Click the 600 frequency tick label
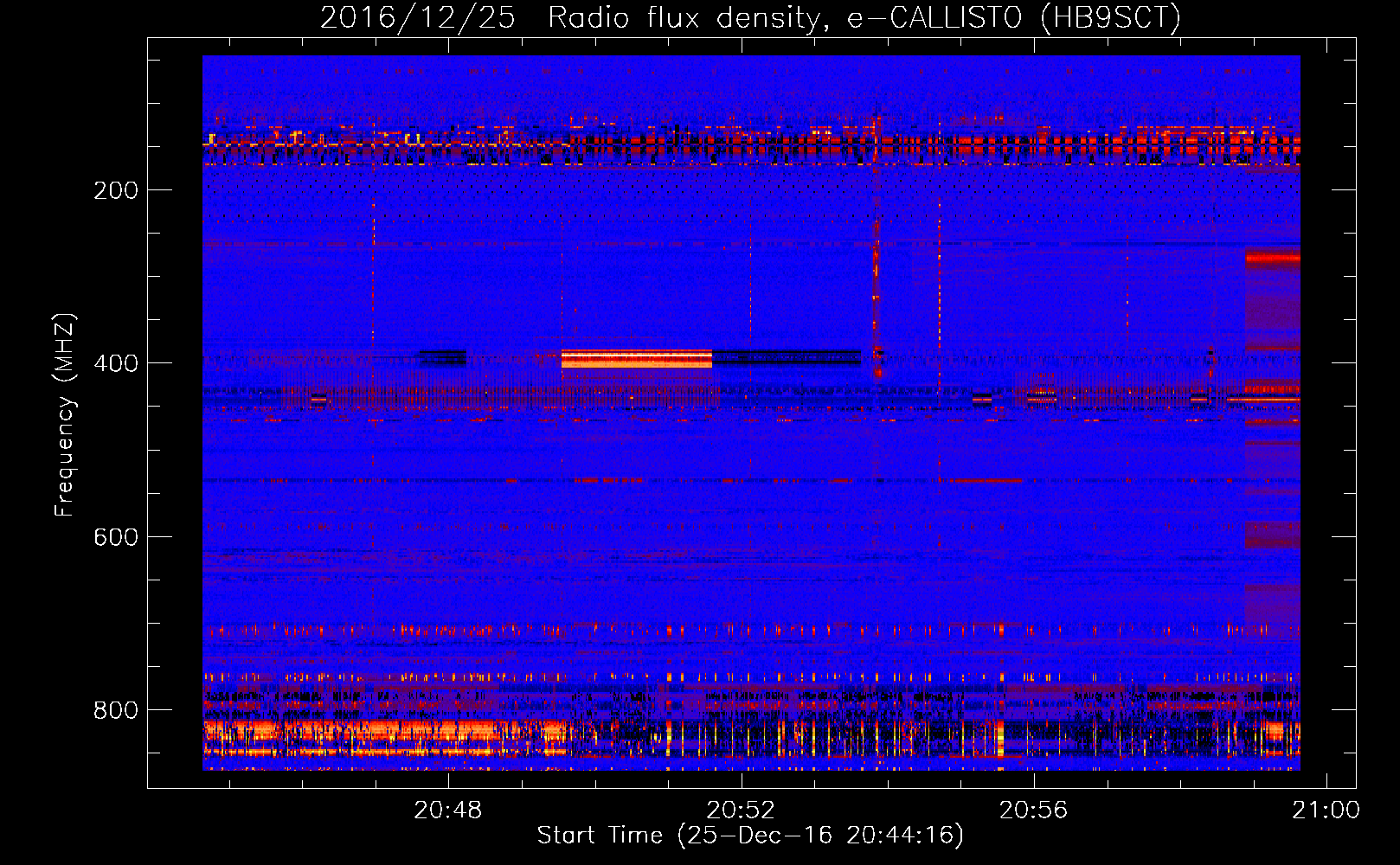 click(116, 537)
